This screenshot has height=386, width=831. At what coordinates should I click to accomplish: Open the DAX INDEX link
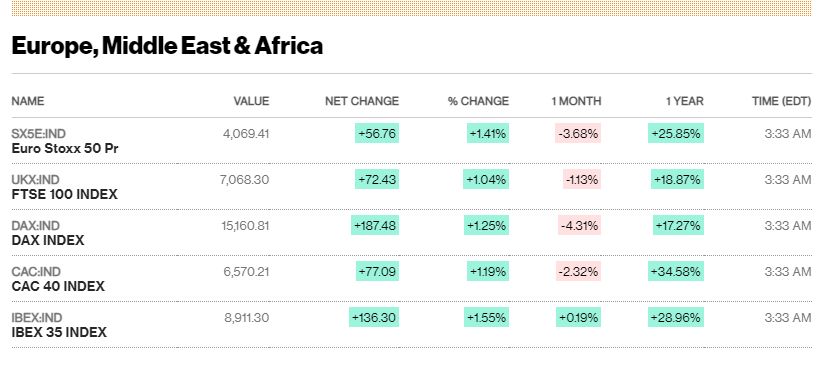48,241
